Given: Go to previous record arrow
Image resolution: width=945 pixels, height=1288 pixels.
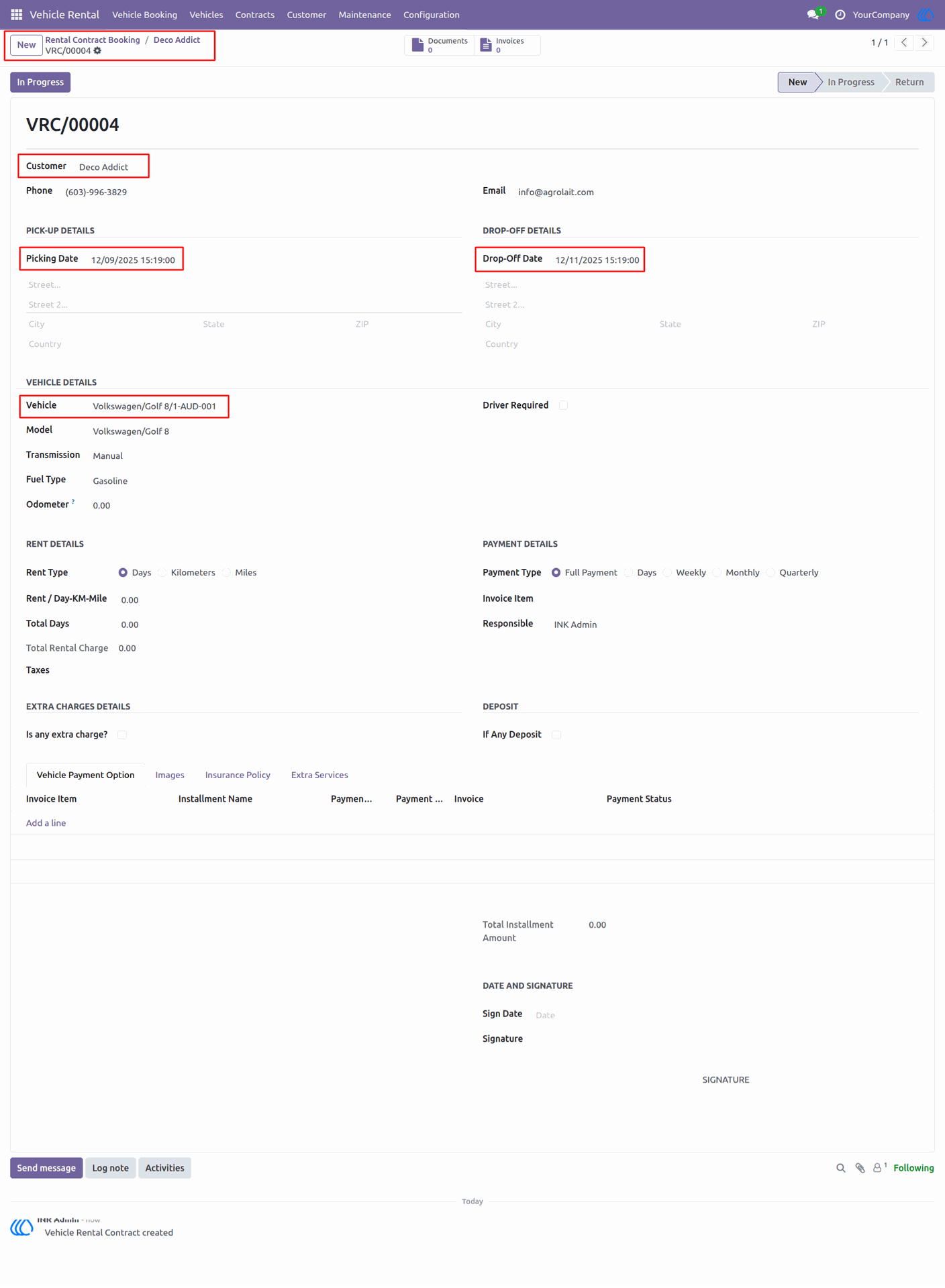Looking at the screenshot, I should click(904, 42).
